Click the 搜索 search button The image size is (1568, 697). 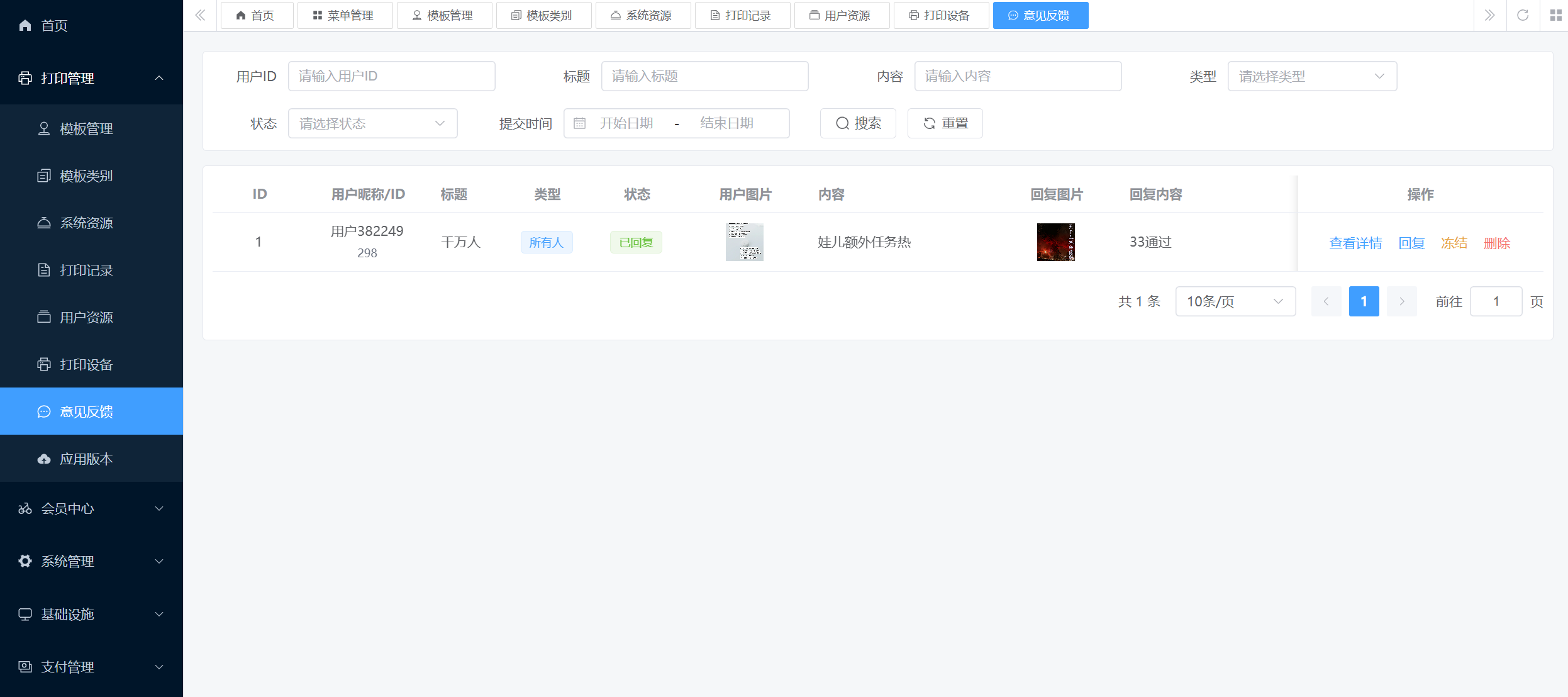pos(858,123)
